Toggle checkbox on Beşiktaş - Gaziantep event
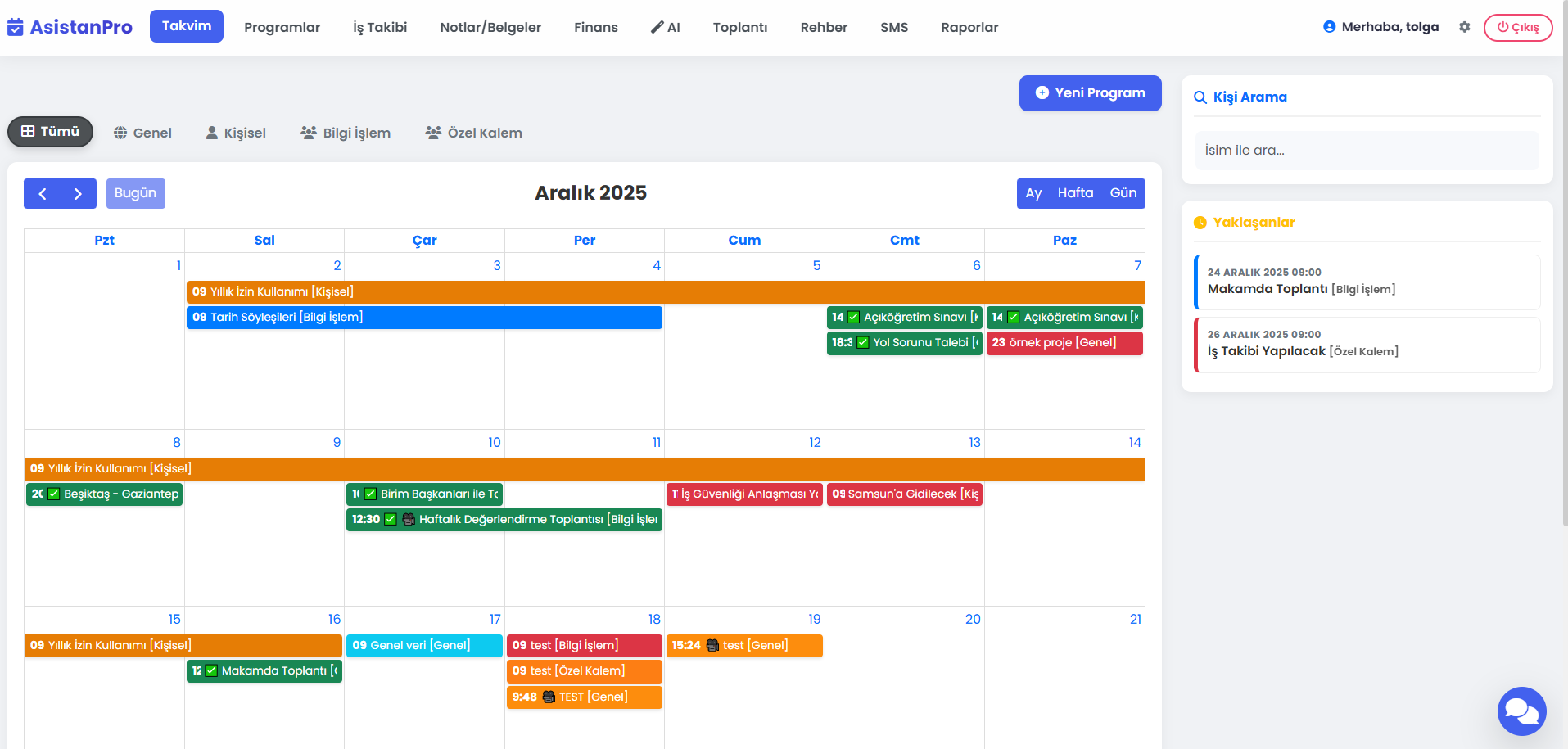 point(54,494)
